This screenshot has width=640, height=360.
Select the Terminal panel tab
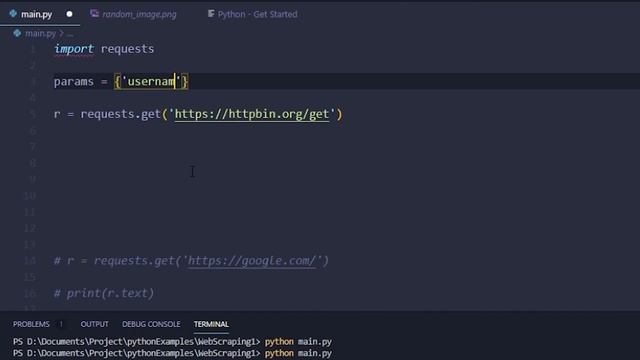point(211,324)
